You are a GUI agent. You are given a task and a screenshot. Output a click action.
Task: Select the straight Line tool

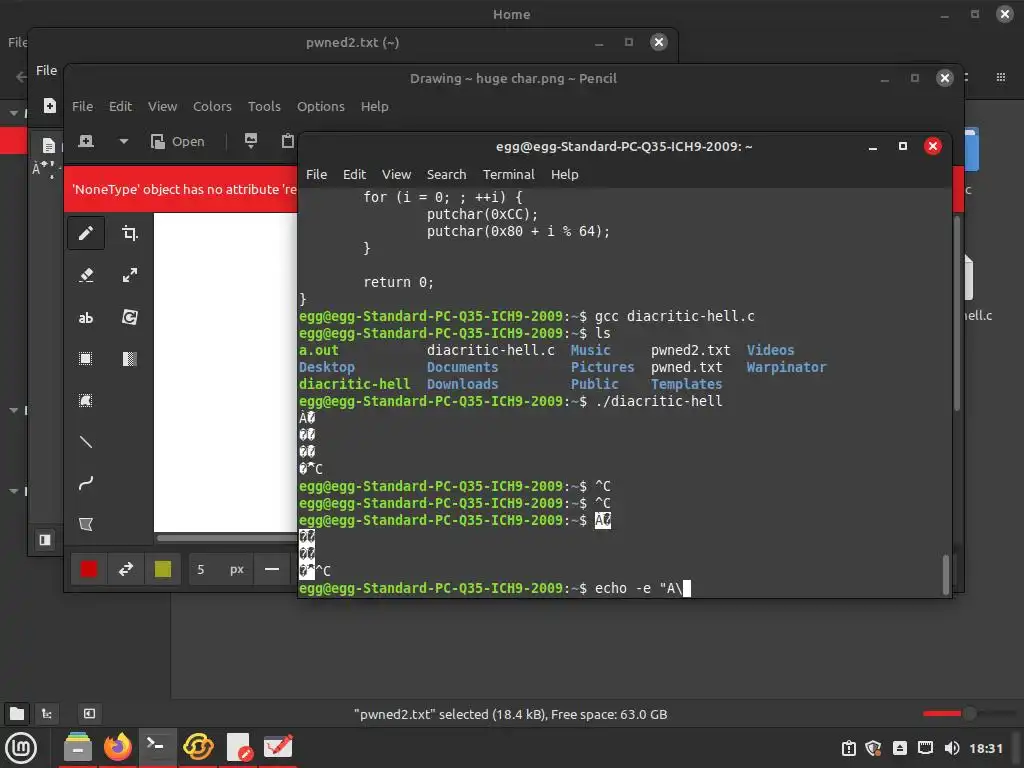pos(86,442)
